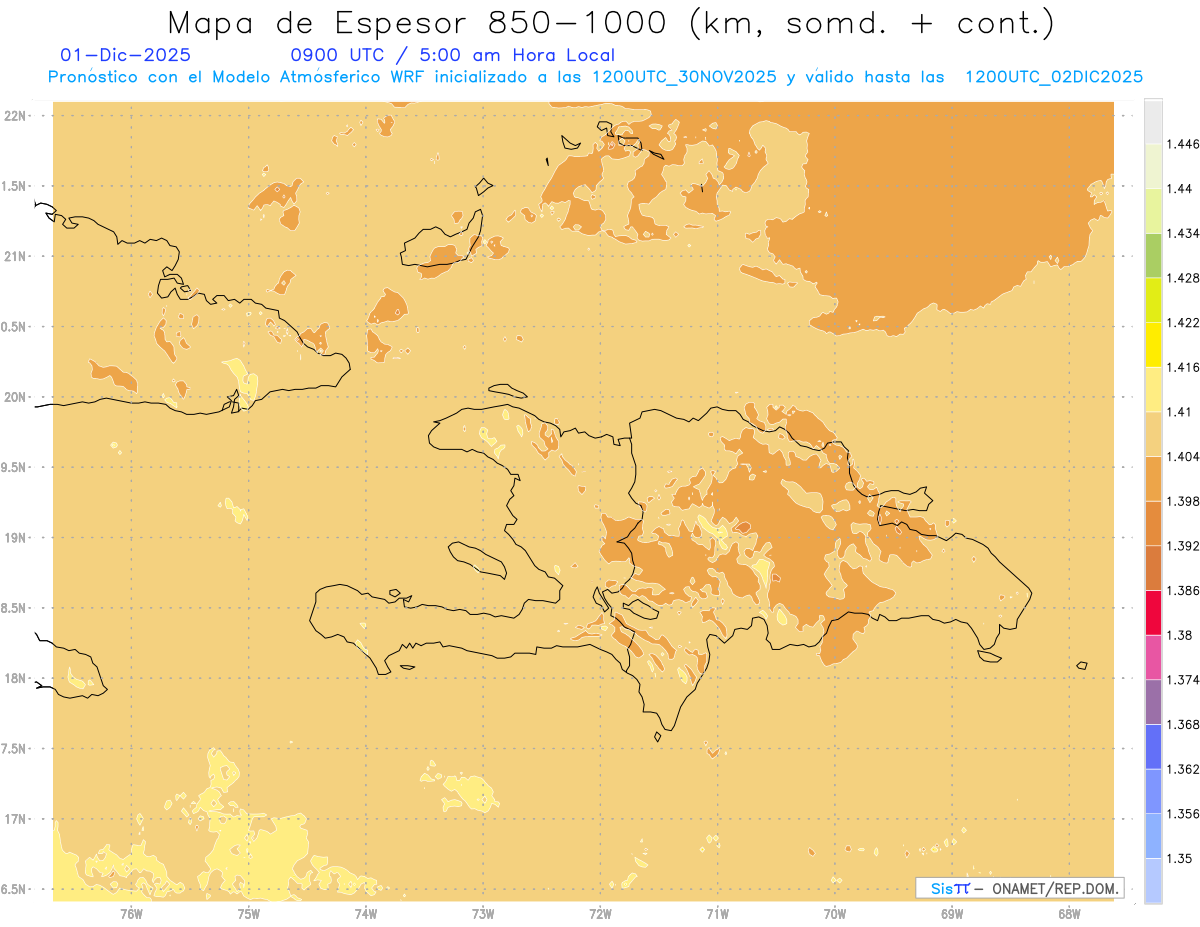Click the '76W' longitude label
The height and width of the screenshot is (927, 1200).
[x=131, y=913]
